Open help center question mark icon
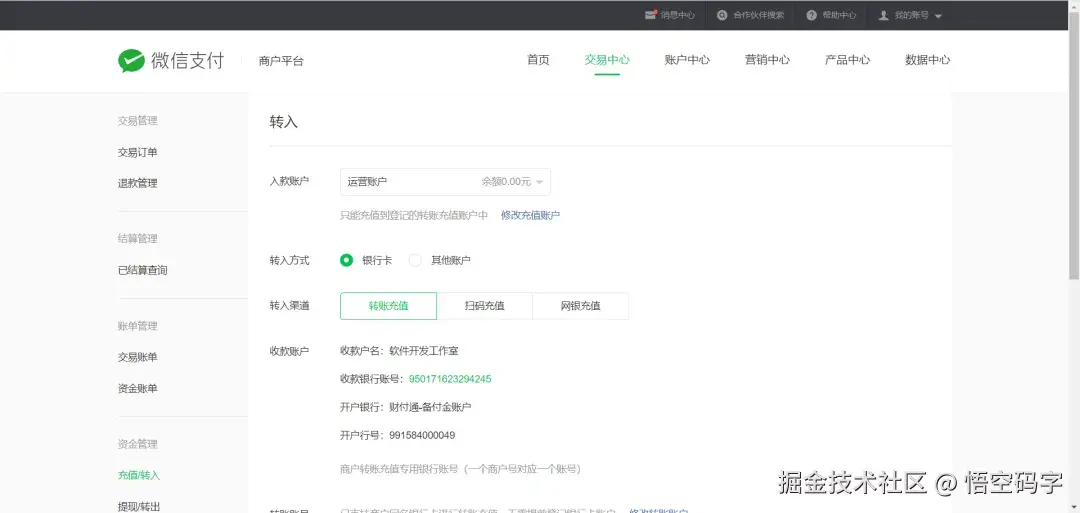The height and width of the screenshot is (513, 1080). (811, 15)
